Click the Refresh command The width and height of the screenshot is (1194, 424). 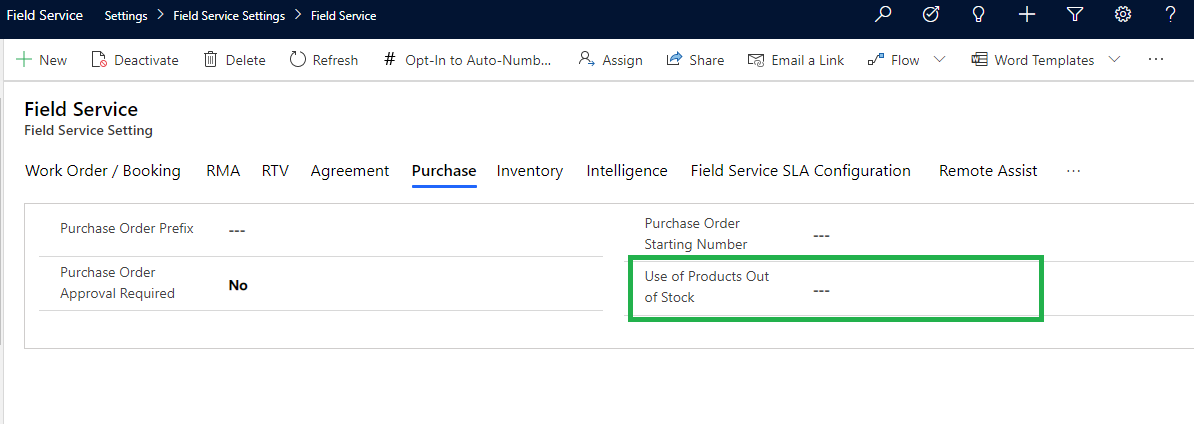click(x=323, y=60)
